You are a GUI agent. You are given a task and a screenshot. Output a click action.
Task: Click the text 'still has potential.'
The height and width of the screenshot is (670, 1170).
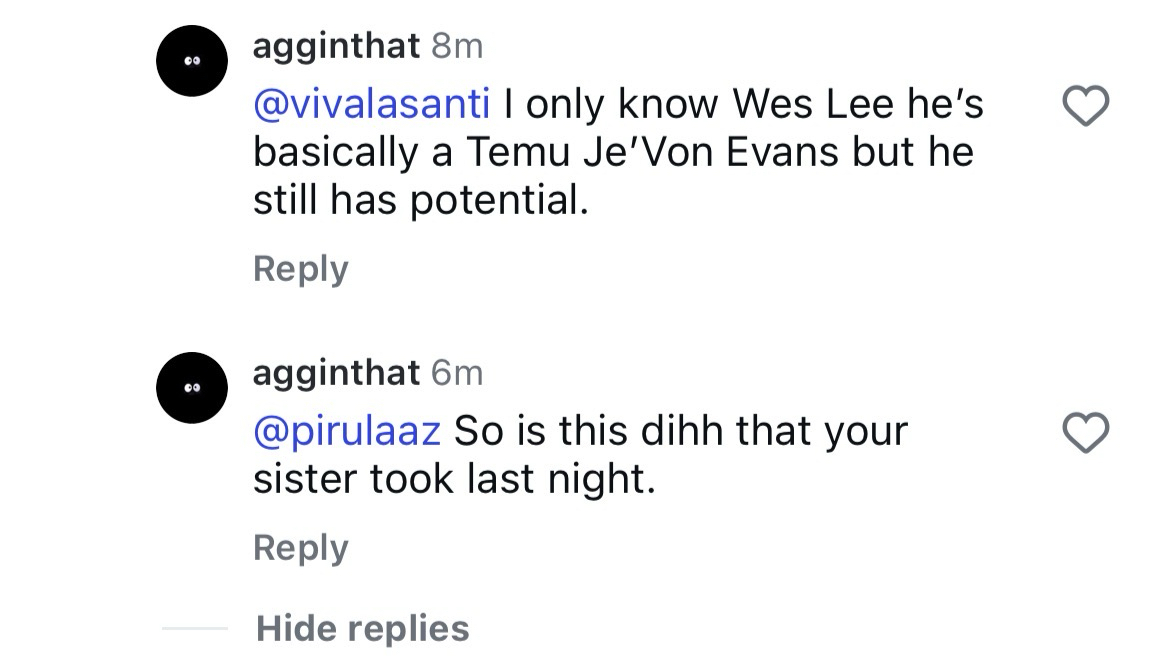tap(420, 201)
